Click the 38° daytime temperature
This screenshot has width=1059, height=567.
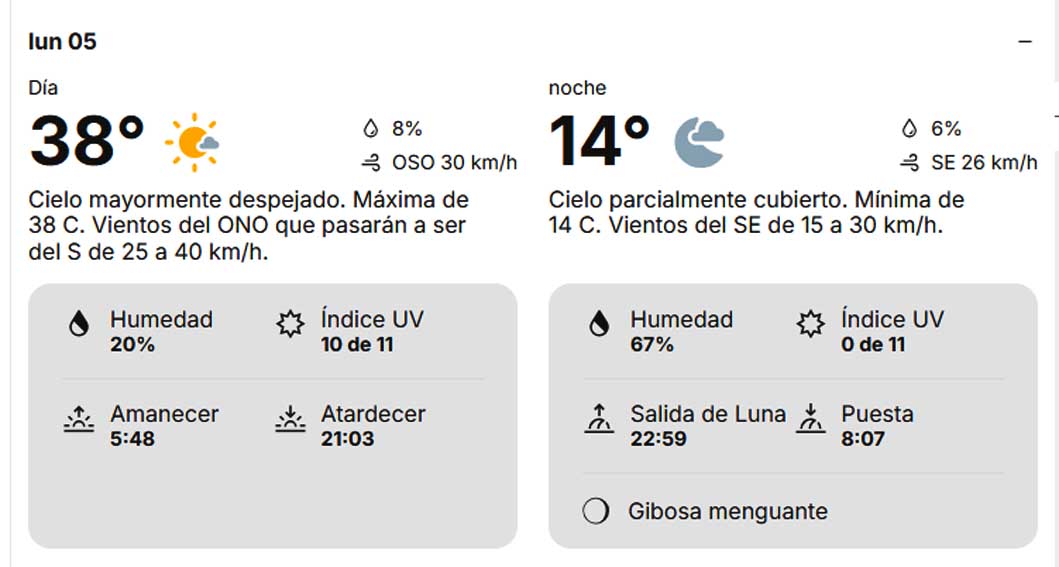pyautogui.click(x=87, y=141)
